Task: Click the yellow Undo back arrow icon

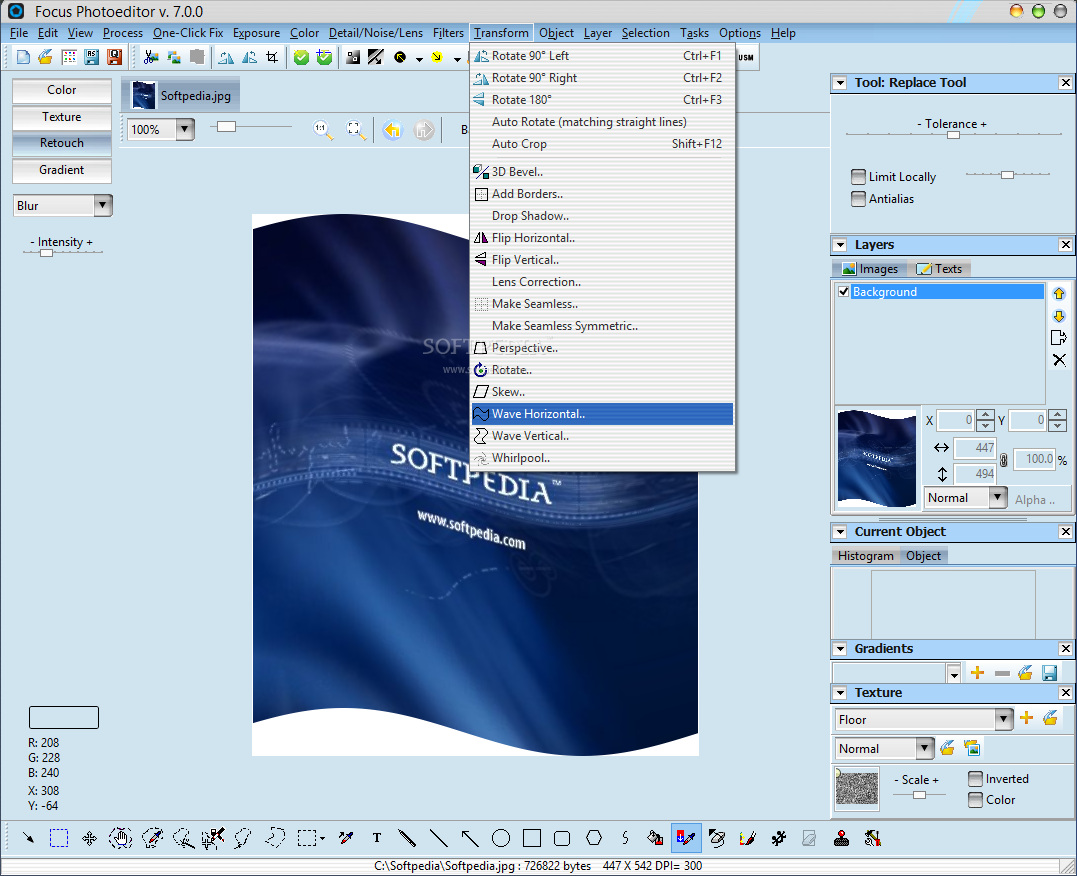Action: click(392, 130)
